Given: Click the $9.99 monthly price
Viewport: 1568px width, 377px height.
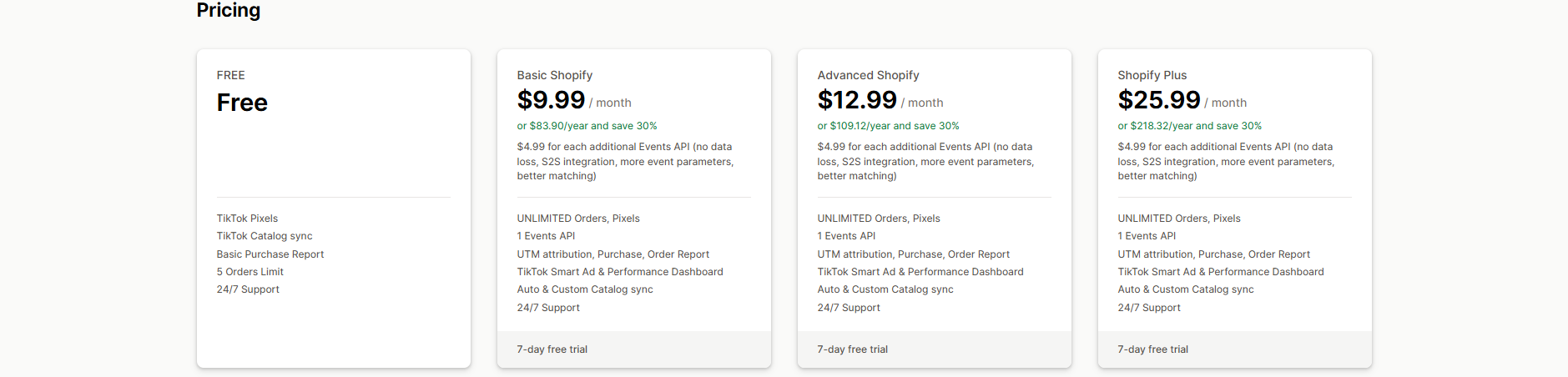Looking at the screenshot, I should click(x=551, y=100).
